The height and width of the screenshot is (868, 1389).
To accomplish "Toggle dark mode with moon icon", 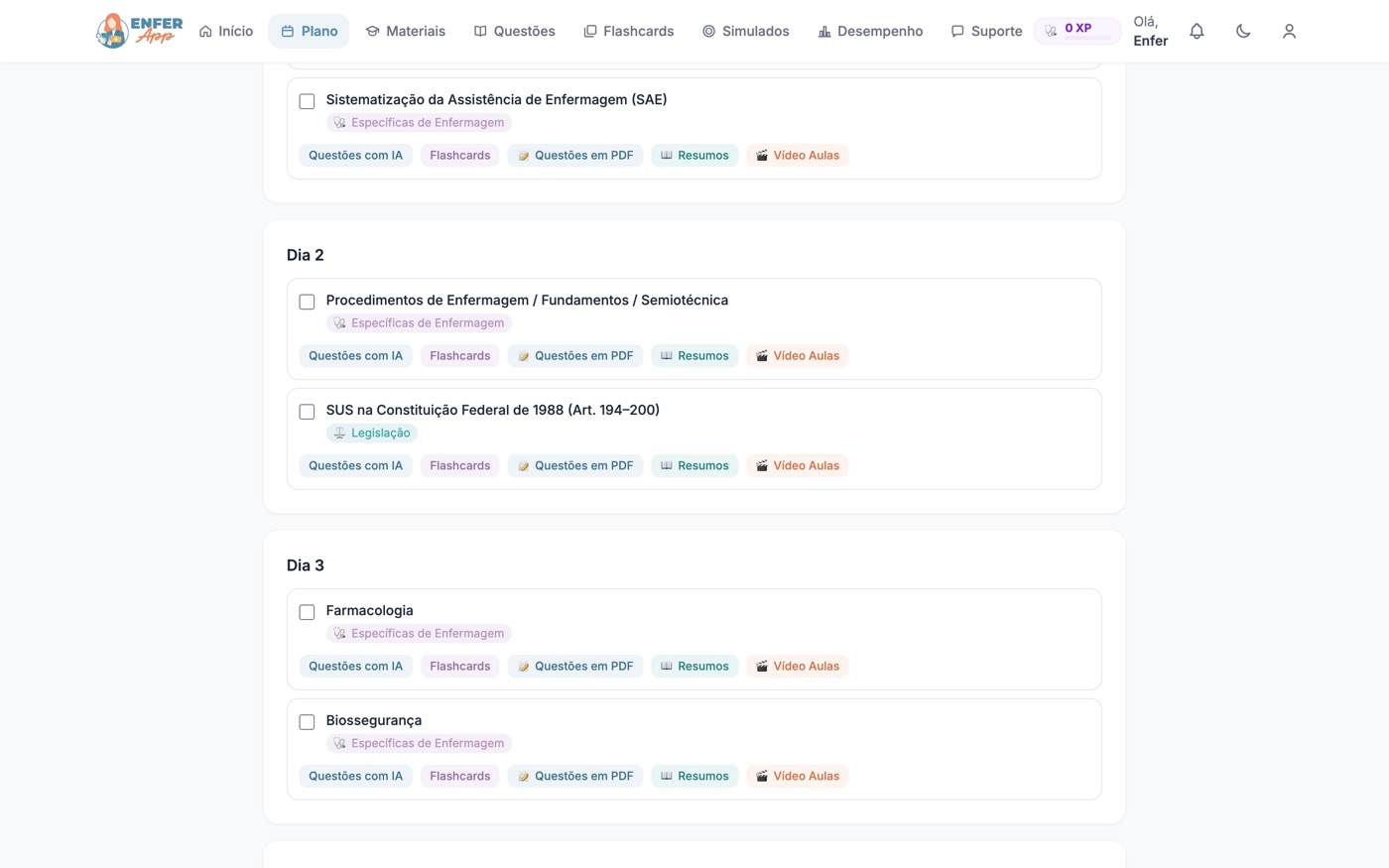I will pos(1243,31).
